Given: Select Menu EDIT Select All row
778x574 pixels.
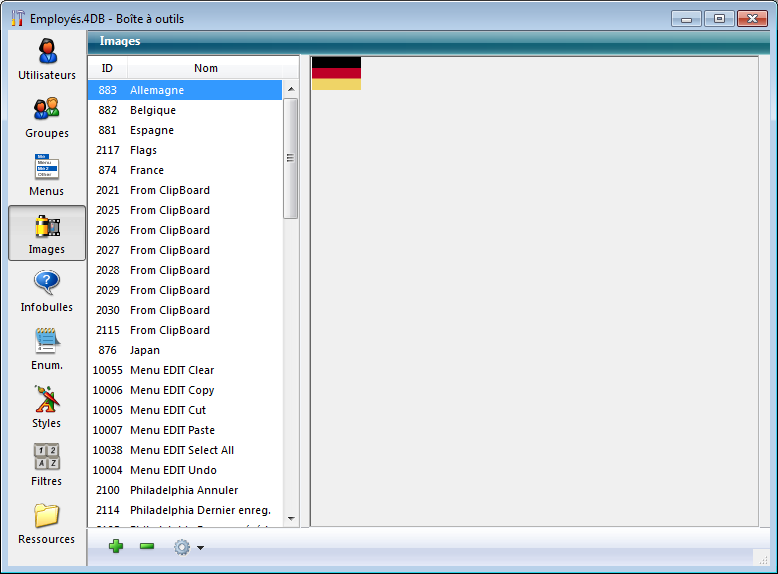Looking at the screenshot, I should [x=185, y=450].
